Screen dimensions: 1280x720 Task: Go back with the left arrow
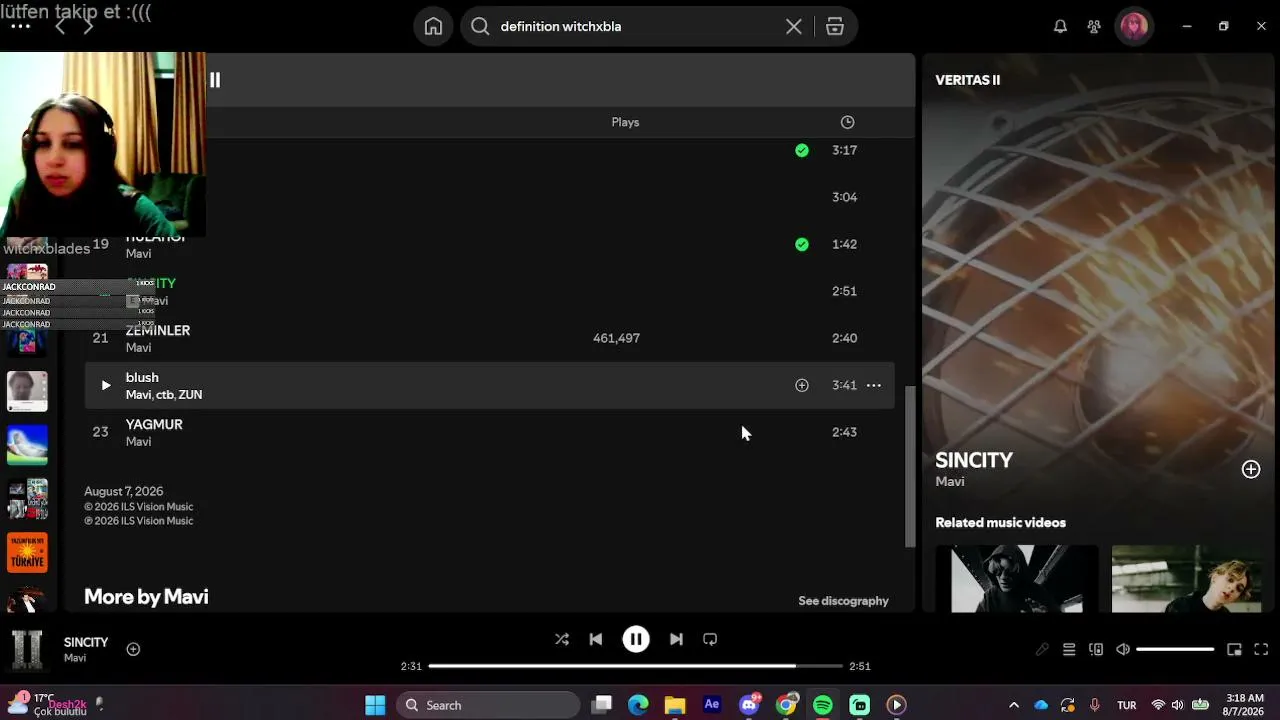pos(60,27)
